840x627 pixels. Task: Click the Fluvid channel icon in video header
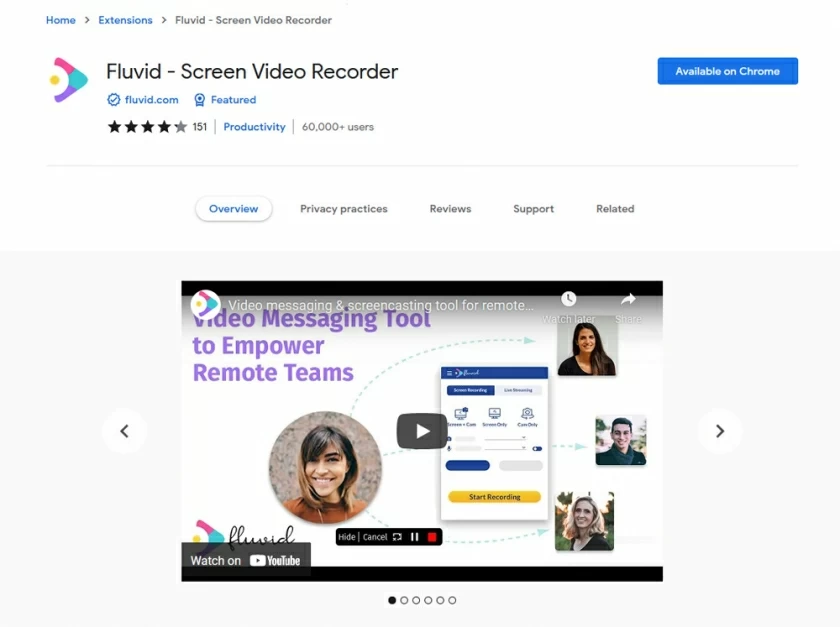pyautogui.click(x=206, y=304)
